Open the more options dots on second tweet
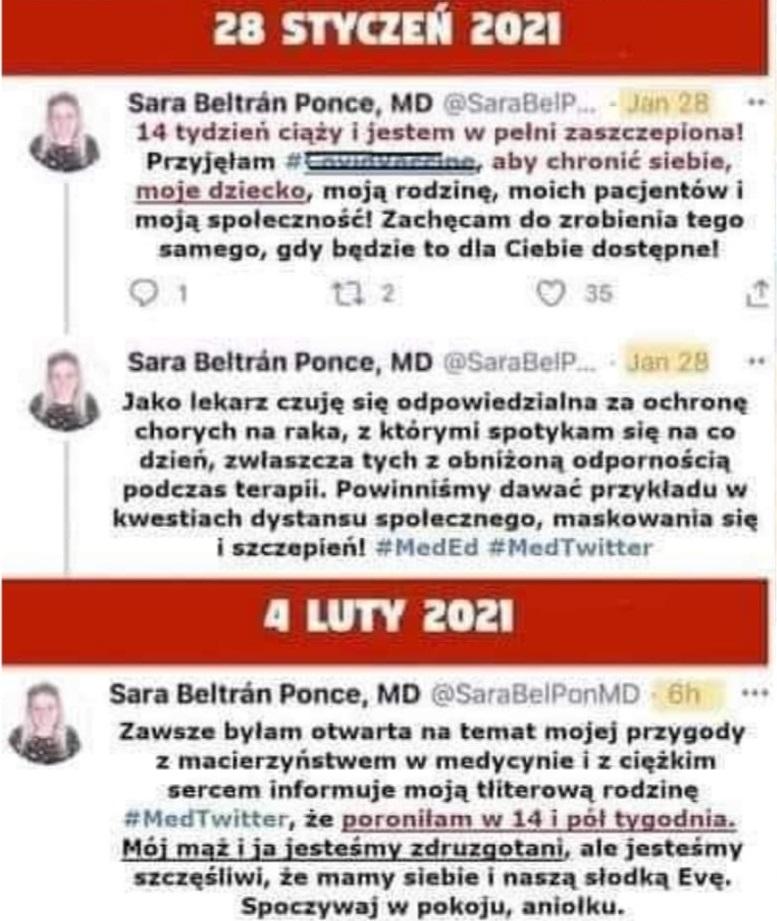777x921 pixels. tap(756, 361)
